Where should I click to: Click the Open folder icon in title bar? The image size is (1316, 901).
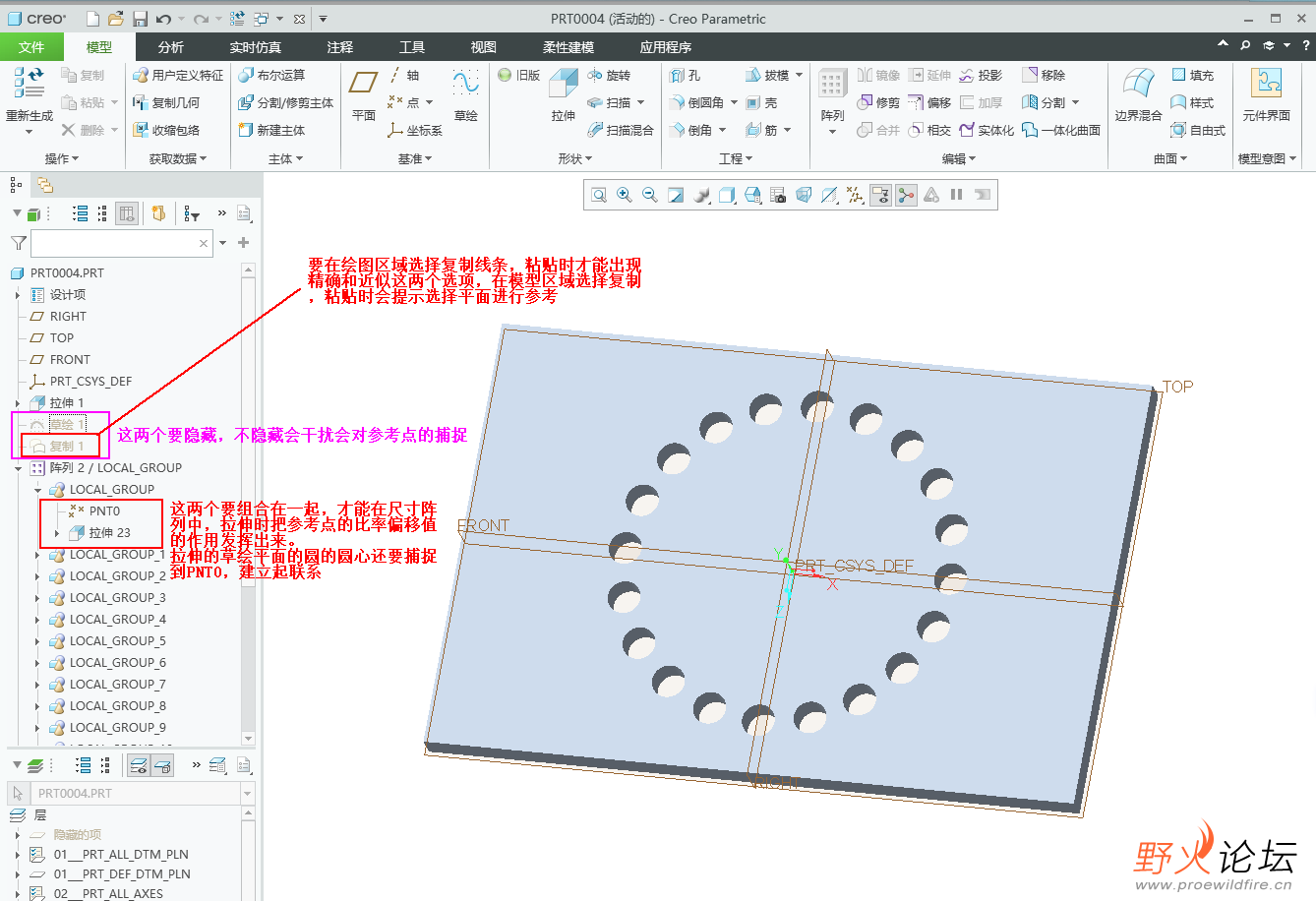pos(116,19)
